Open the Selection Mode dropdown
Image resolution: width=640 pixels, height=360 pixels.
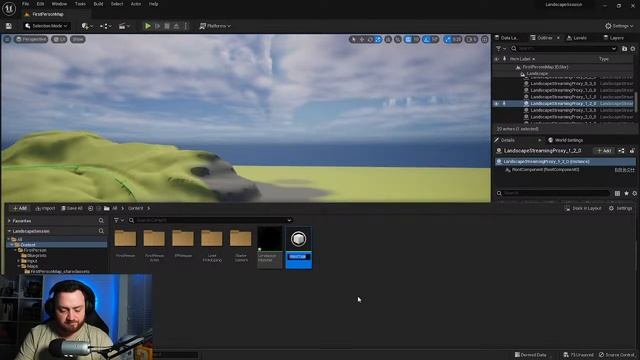(46, 26)
